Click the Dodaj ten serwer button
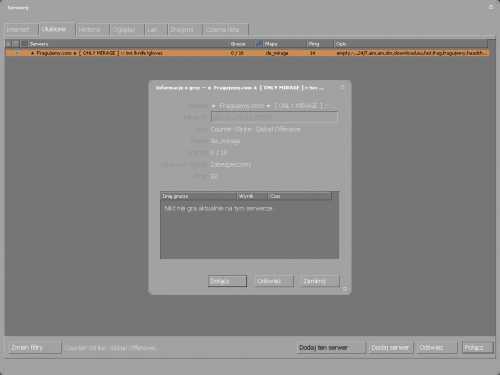This screenshot has height=375, width=500. (331, 348)
